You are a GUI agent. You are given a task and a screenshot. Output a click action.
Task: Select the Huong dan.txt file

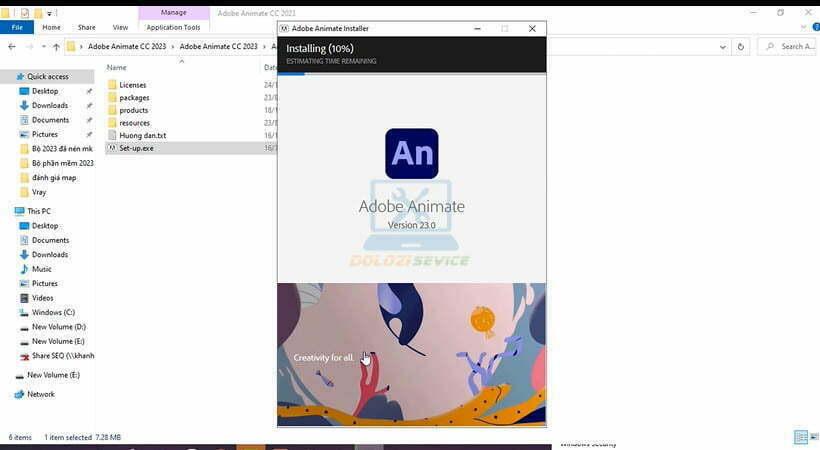pos(142,135)
